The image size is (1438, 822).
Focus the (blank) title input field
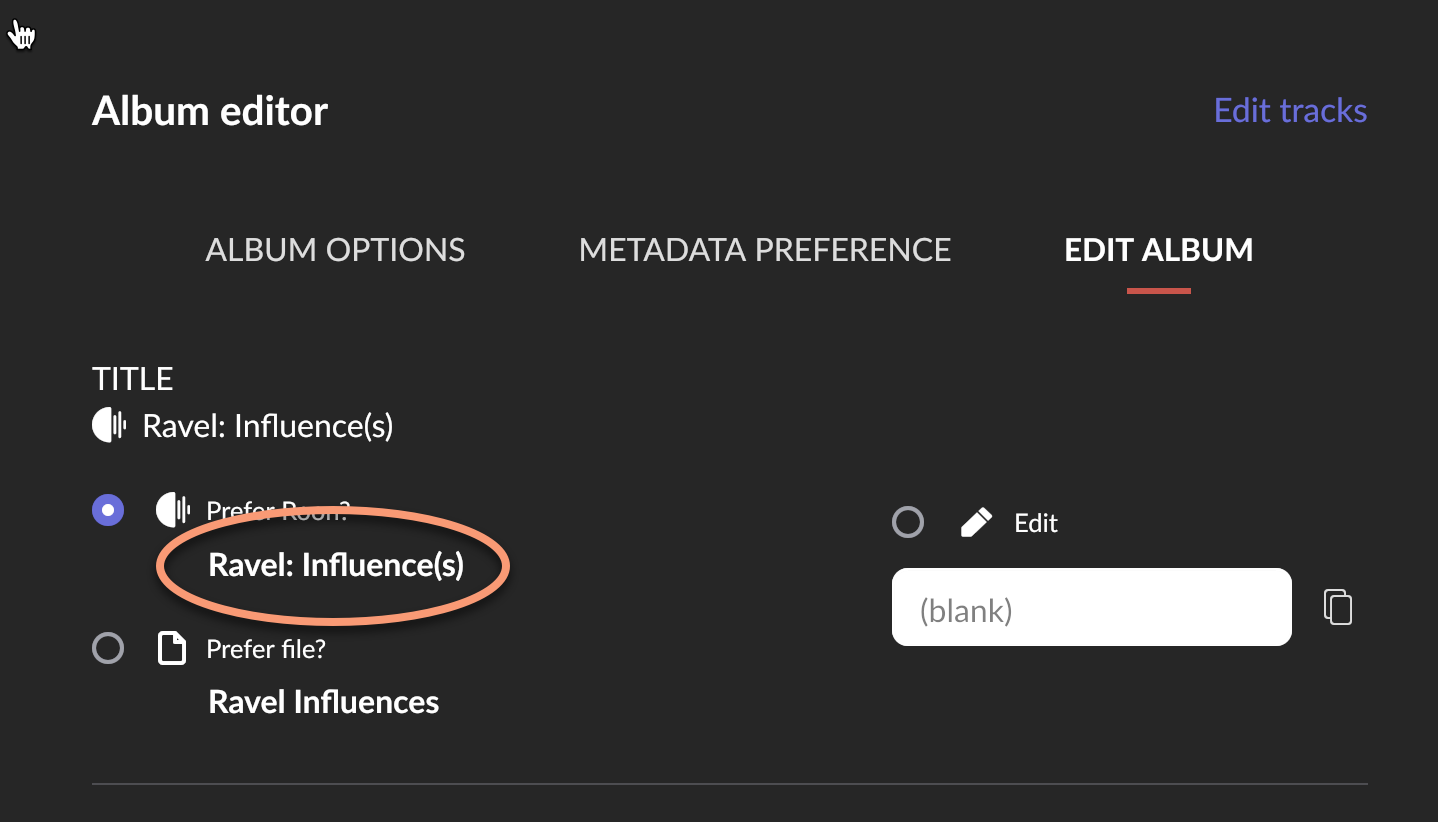[x=1091, y=607]
